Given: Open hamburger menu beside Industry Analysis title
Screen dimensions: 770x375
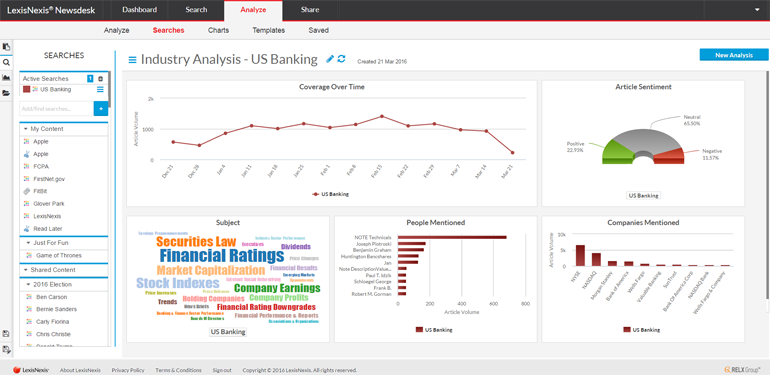Looking at the screenshot, I should (x=132, y=60).
